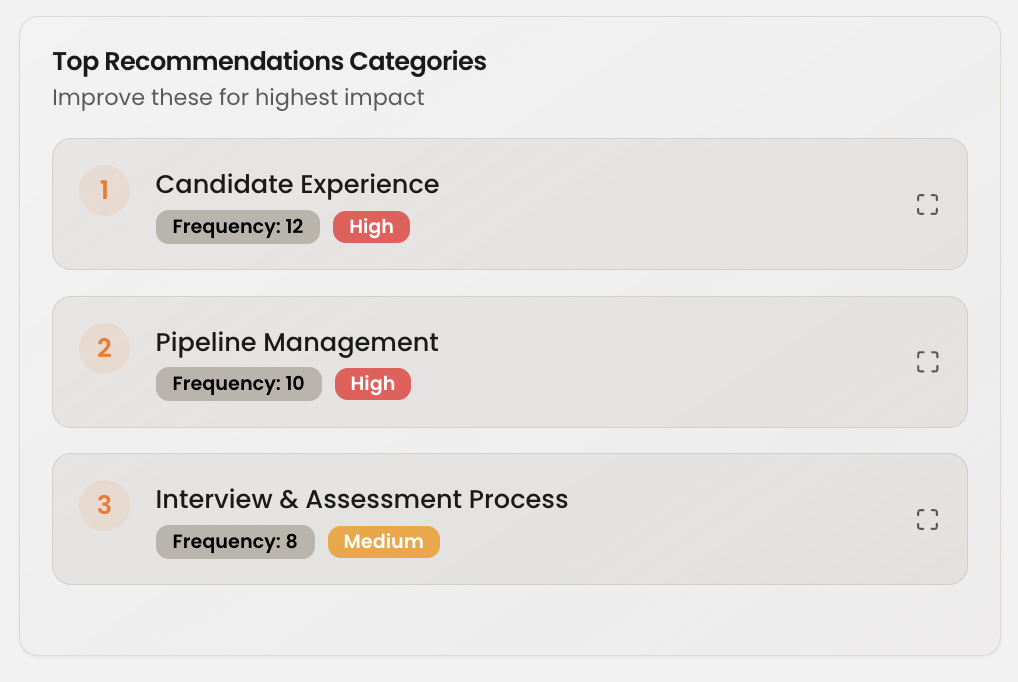The image size is (1018, 682).
Task: Click the Top Recommendations Categories heading
Action: point(269,62)
